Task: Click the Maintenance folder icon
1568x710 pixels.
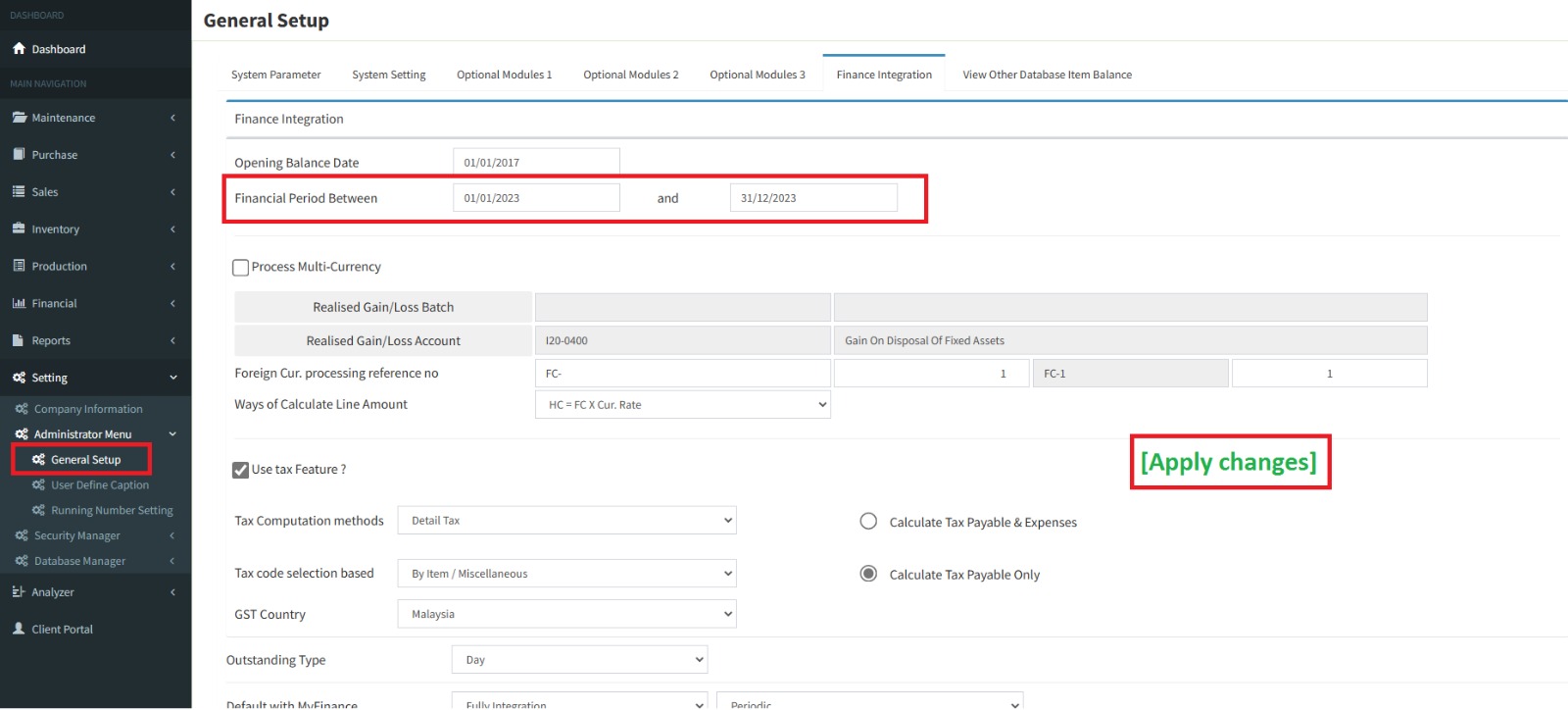Action: pyautogui.click(x=19, y=118)
